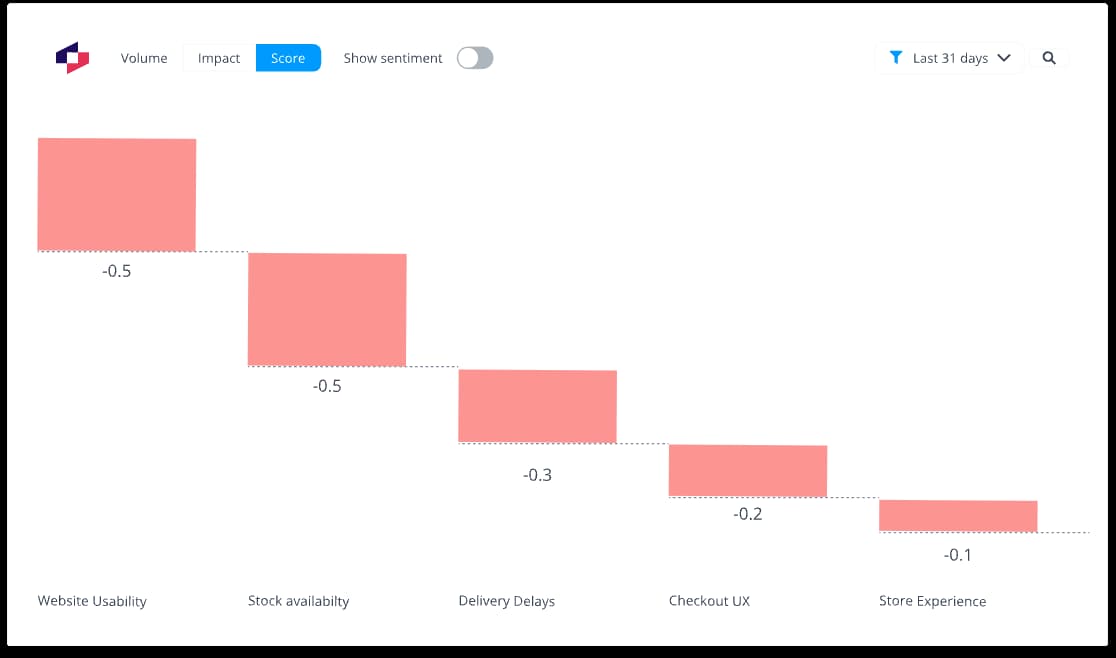Click the search icon in the top-right corner
1116x658 pixels.
pos(1049,58)
